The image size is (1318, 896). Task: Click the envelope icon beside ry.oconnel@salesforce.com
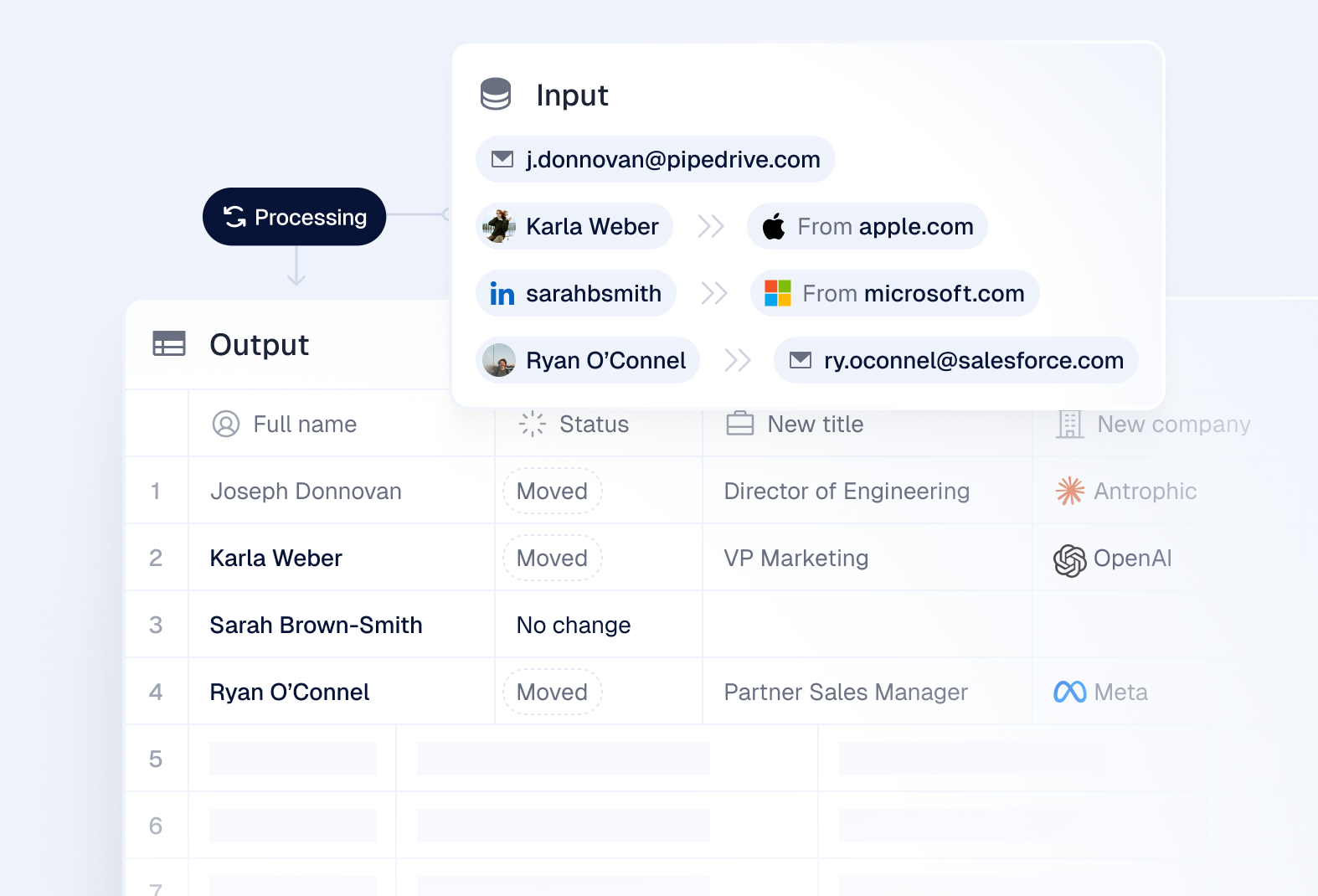click(x=801, y=360)
